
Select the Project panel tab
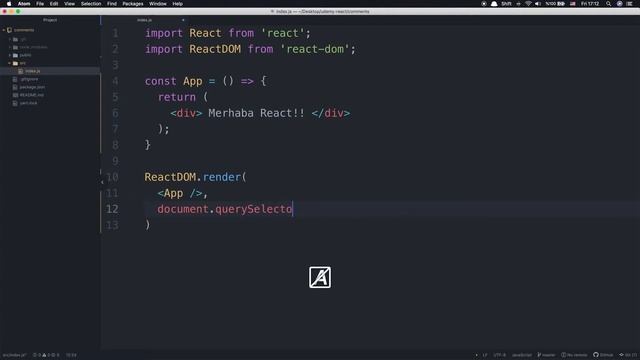point(50,20)
